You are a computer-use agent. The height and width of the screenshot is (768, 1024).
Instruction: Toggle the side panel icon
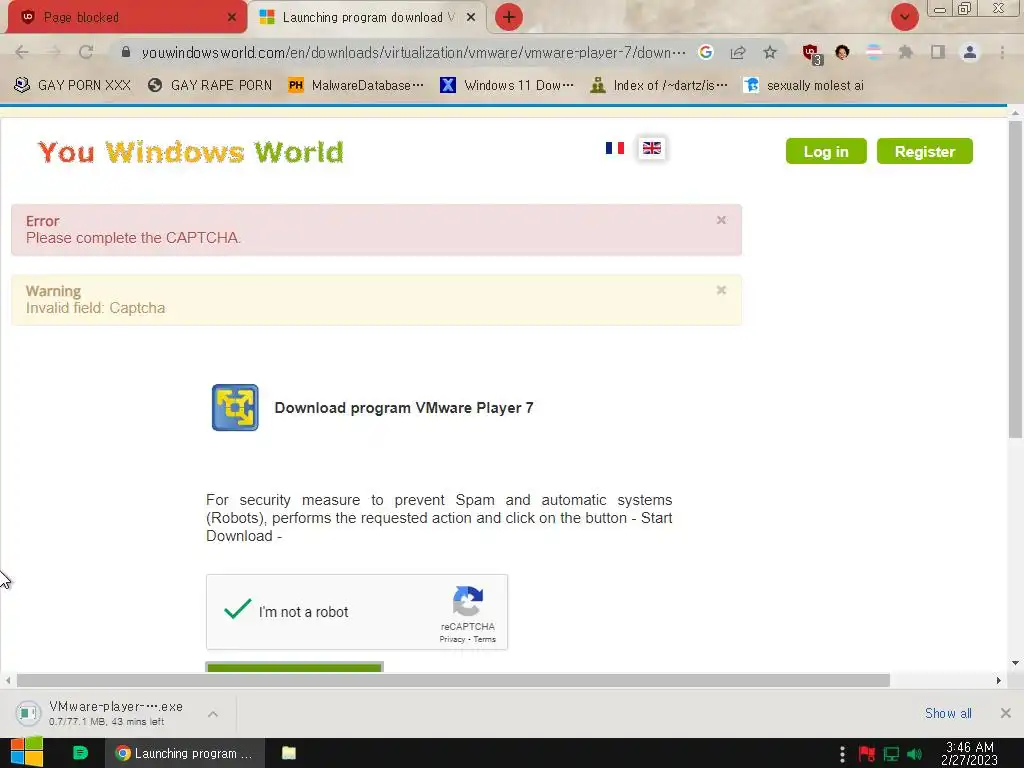pyautogui.click(x=938, y=52)
